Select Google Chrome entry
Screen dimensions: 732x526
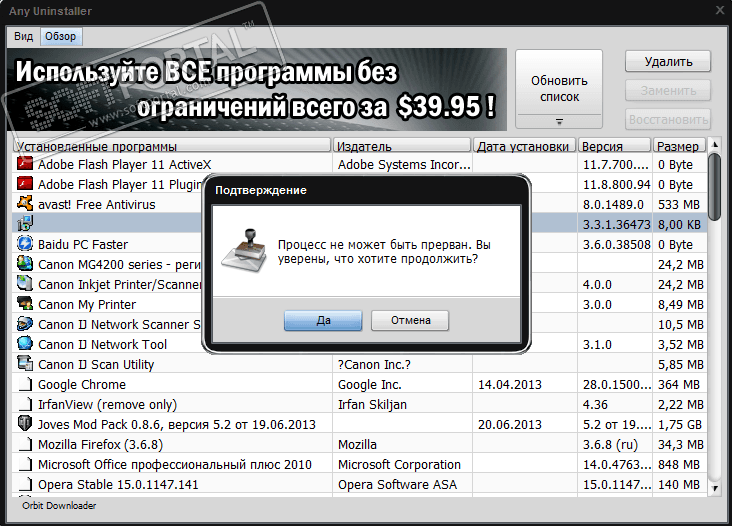[x=82, y=385]
